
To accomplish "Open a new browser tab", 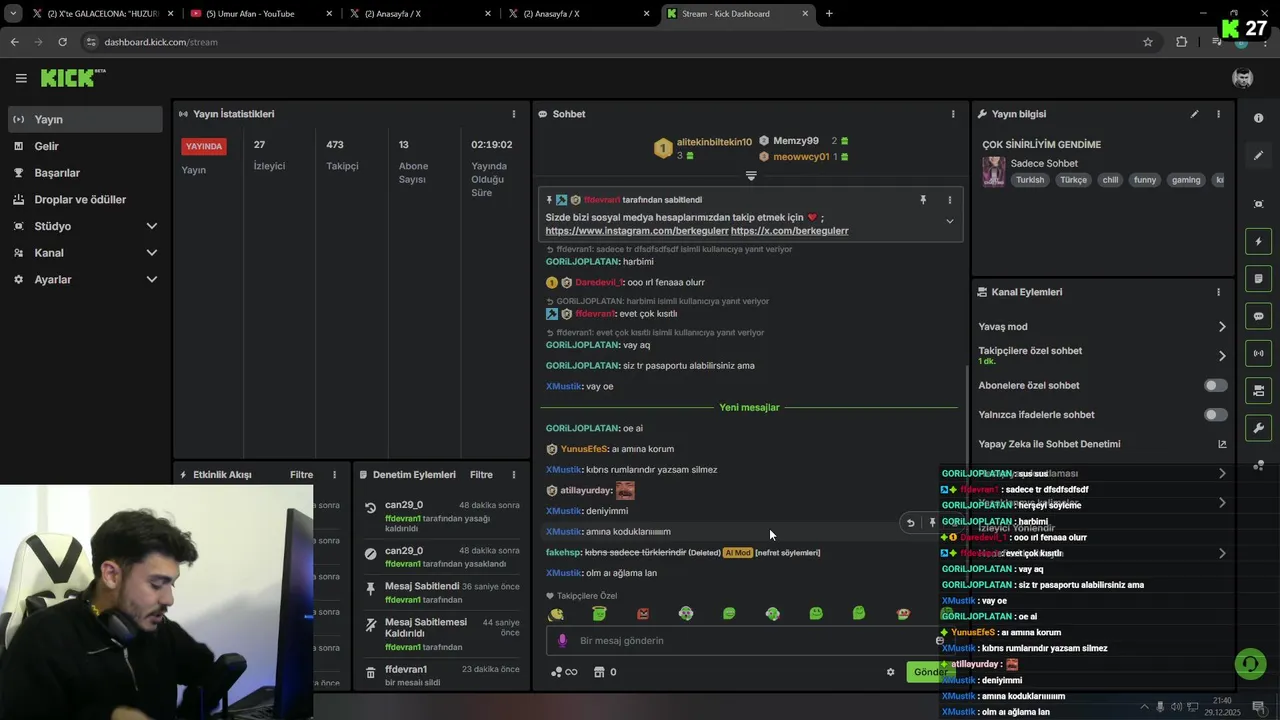I will (x=829, y=14).
